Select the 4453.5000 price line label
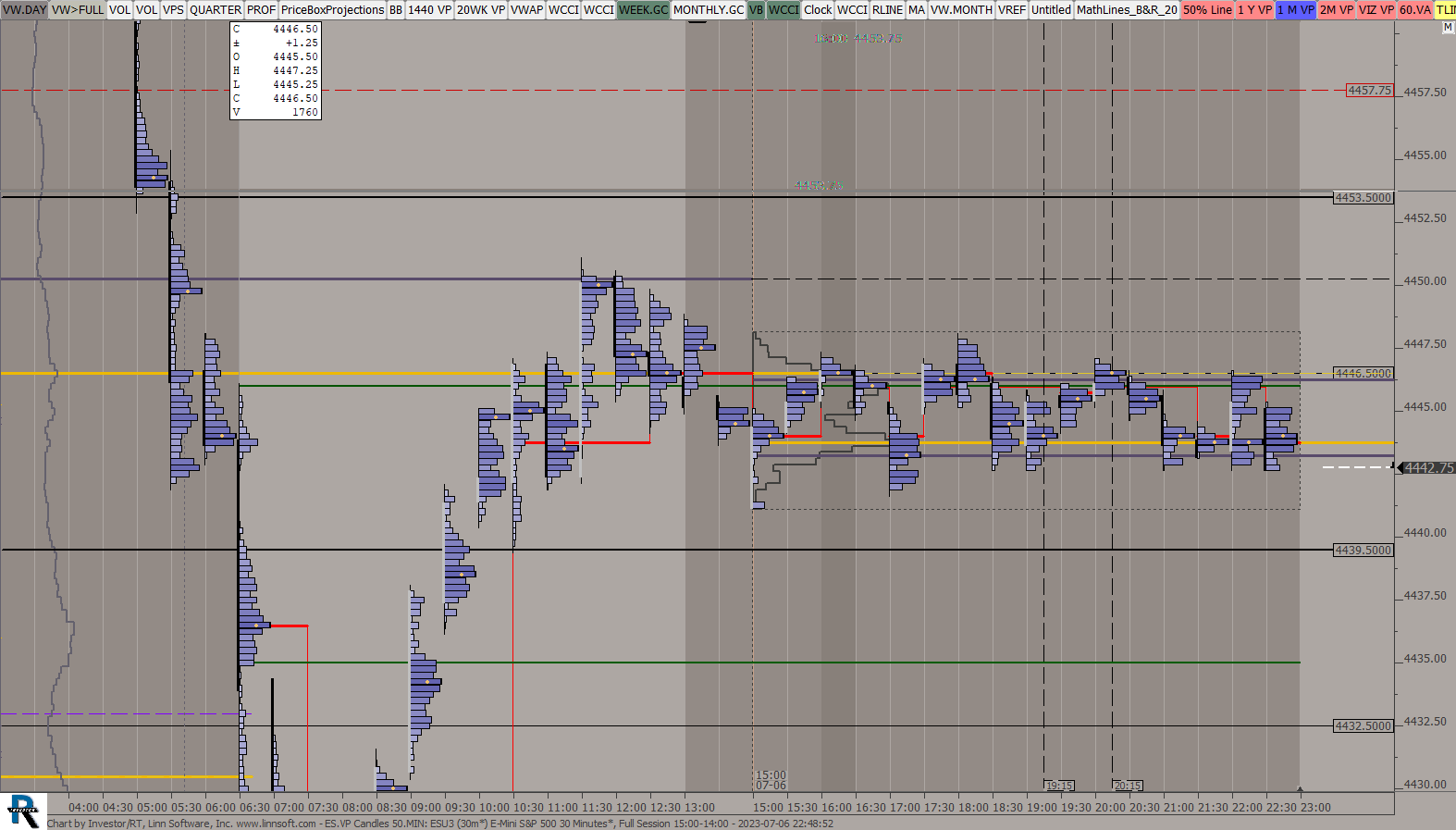The width and height of the screenshot is (1456, 830). click(x=1363, y=197)
